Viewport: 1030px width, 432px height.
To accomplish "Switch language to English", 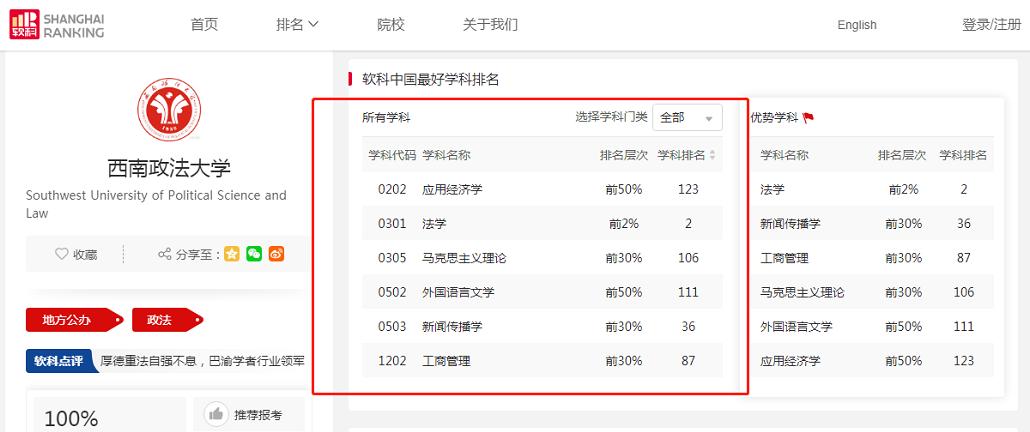I will (857, 25).
